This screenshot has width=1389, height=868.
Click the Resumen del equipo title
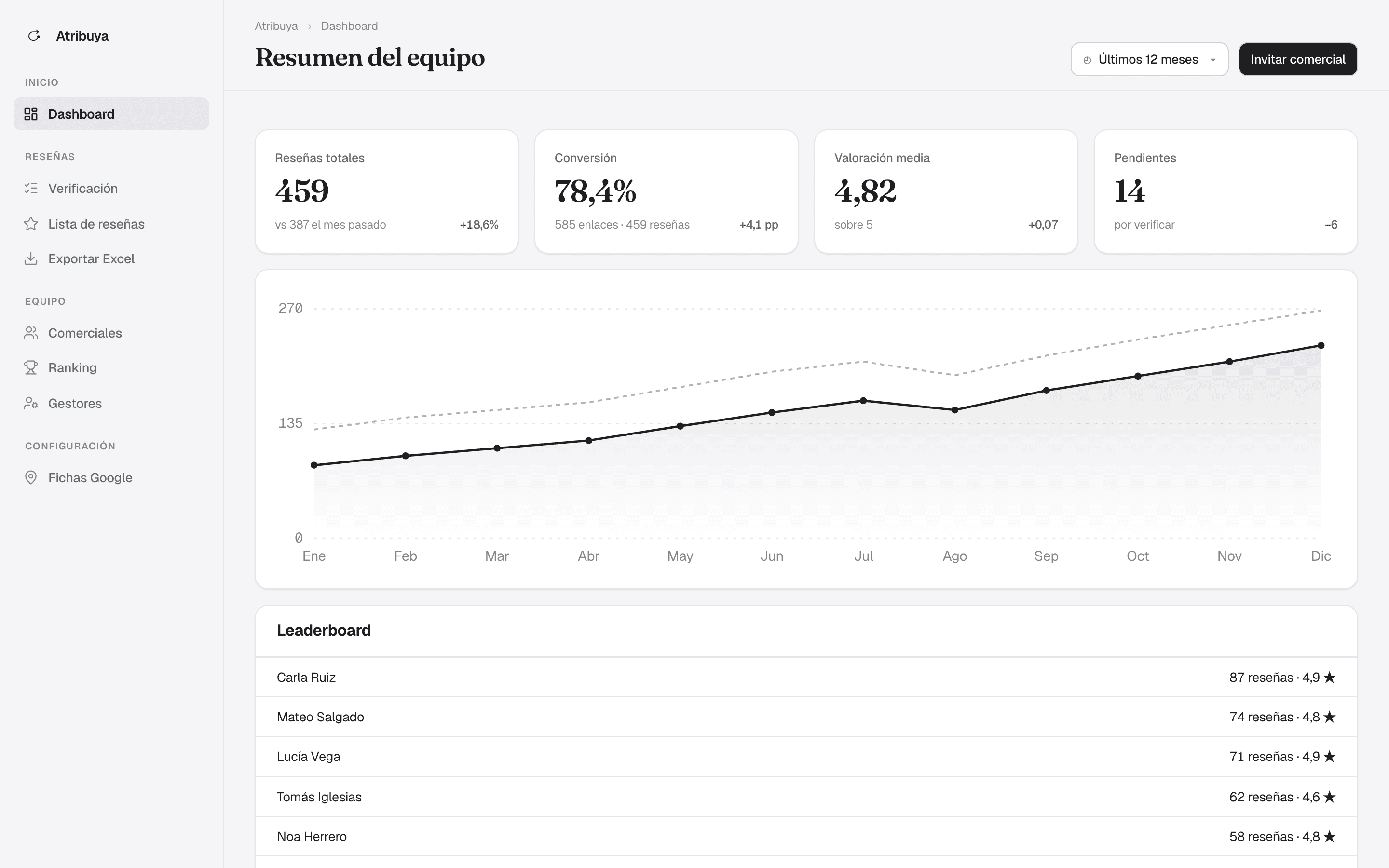pyautogui.click(x=370, y=57)
